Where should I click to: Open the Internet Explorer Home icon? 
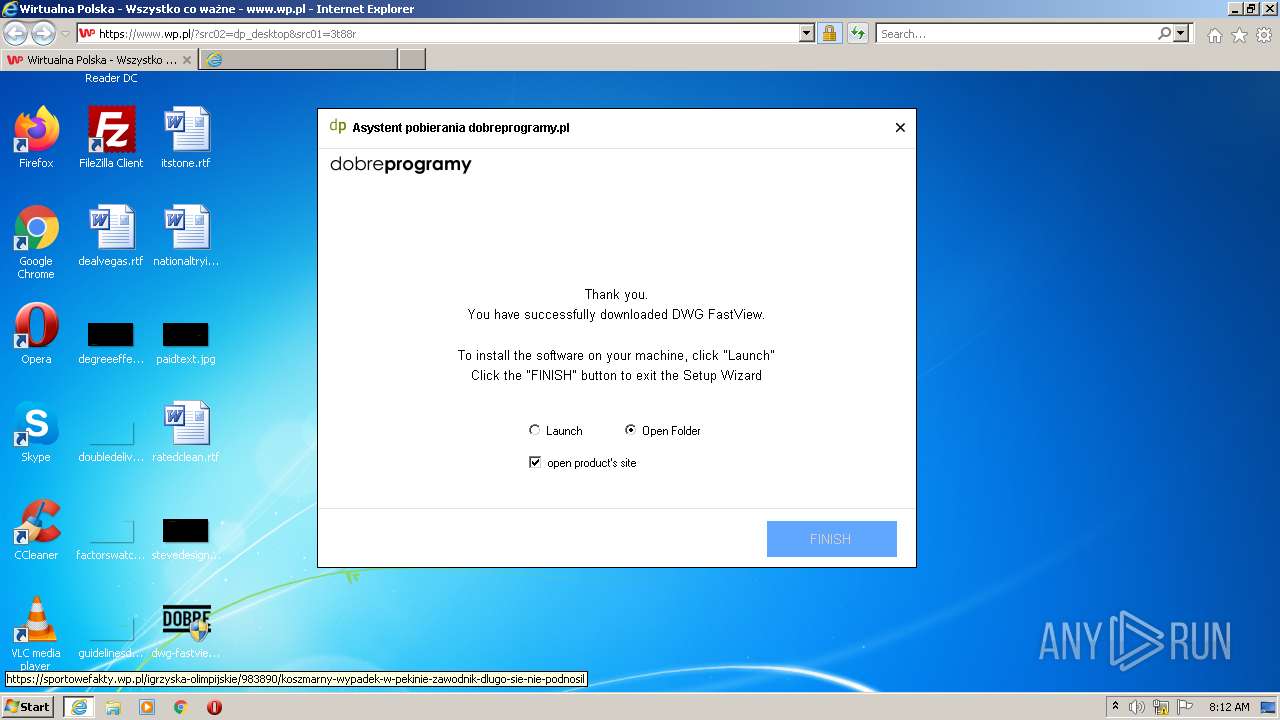pyautogui.click(x=1214, y=35)
